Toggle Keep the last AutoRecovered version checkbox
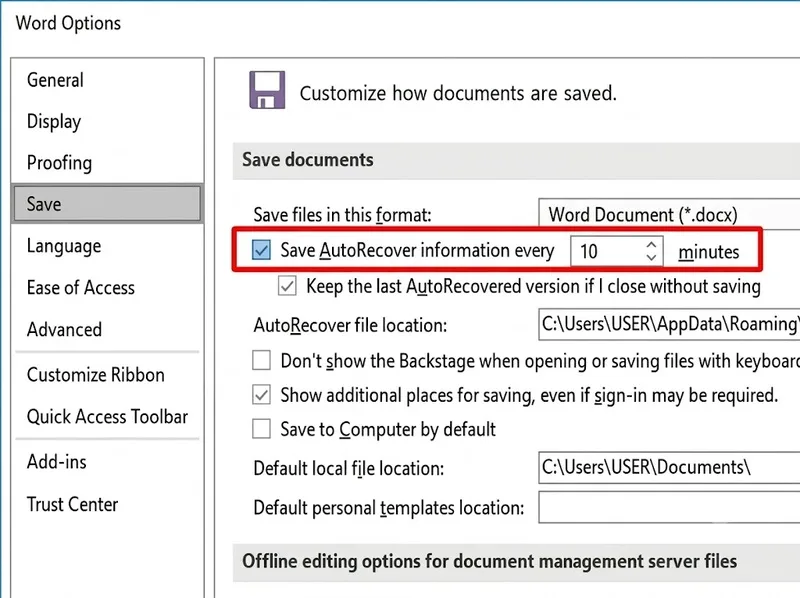This screenshot has width=800, height=598. (287, 286)
